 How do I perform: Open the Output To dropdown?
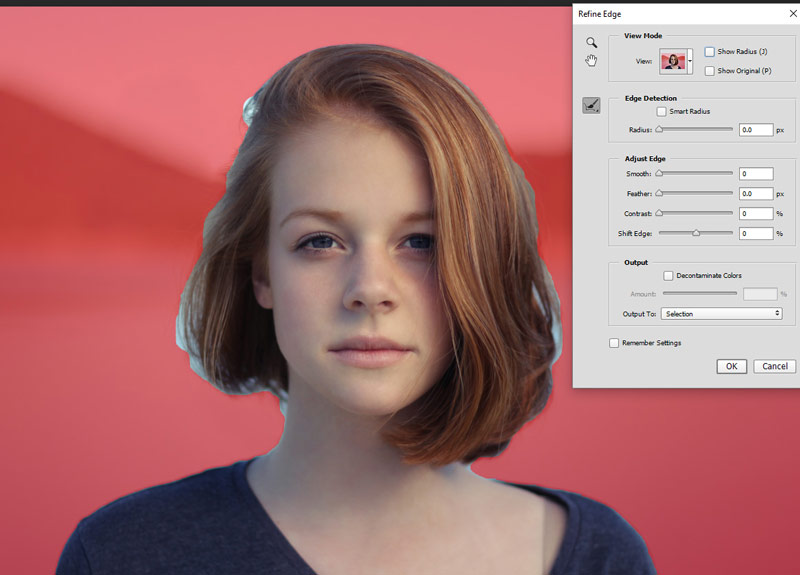coord(721,314)
